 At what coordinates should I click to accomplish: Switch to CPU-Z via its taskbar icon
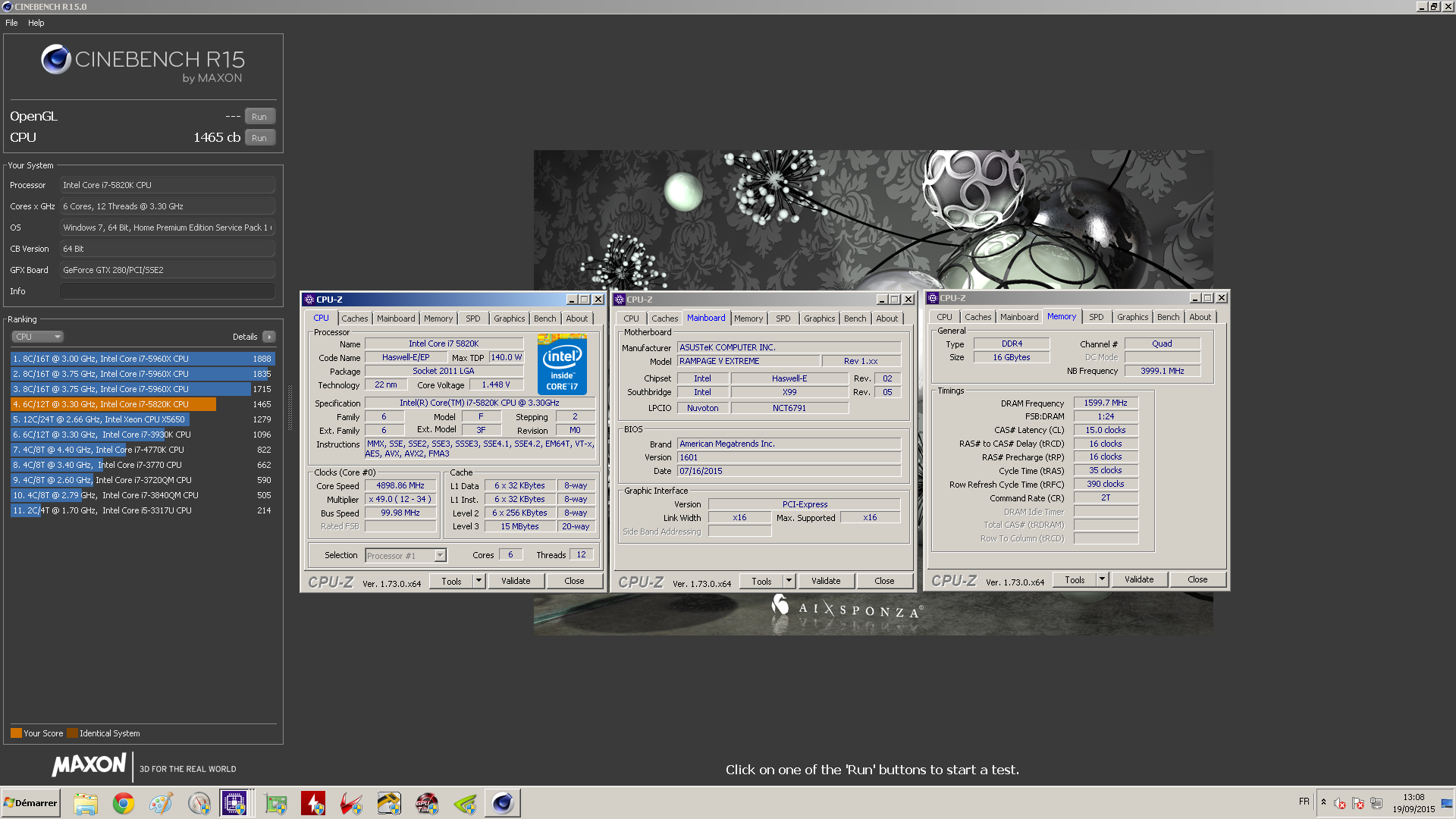pos(235,803)
